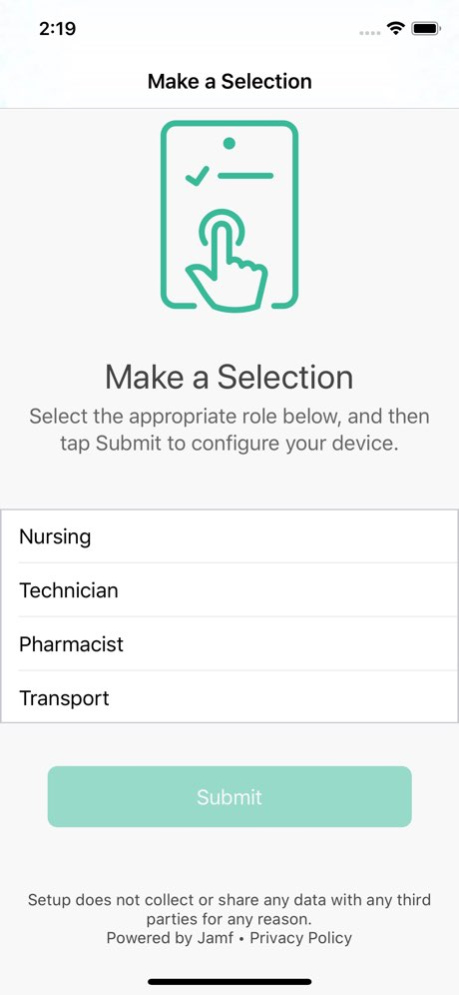Tap the 2:19 clock in status bar
Image resolution: width=459 pixels, height=995 pixels.
tap(57, 29)
